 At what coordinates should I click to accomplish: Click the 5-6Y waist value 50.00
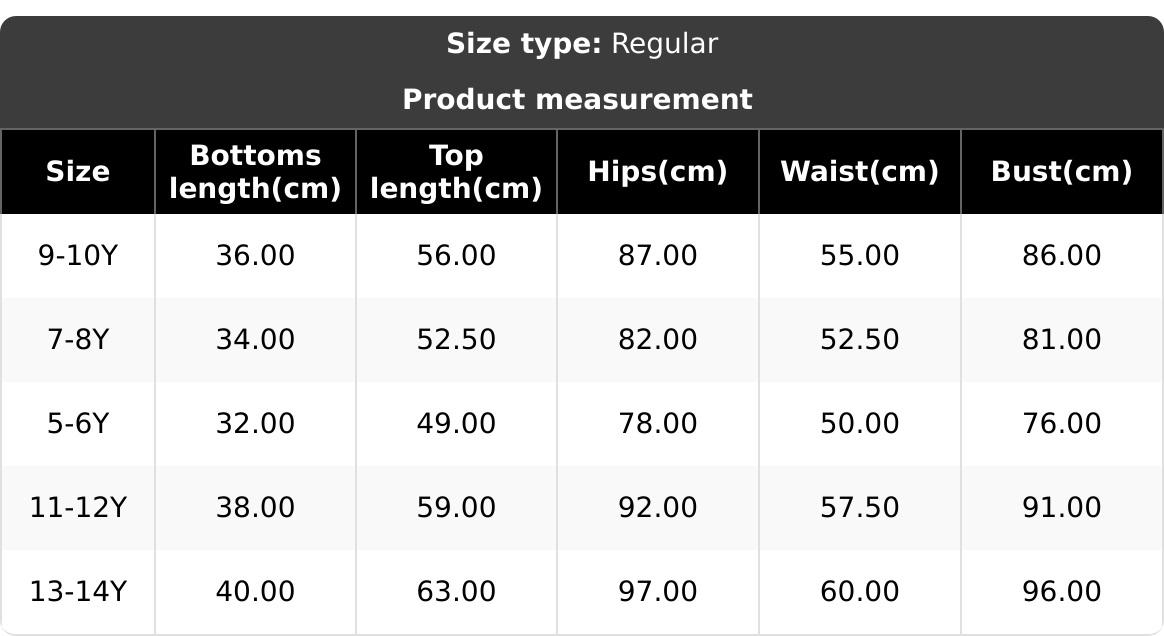coord(859,424)
